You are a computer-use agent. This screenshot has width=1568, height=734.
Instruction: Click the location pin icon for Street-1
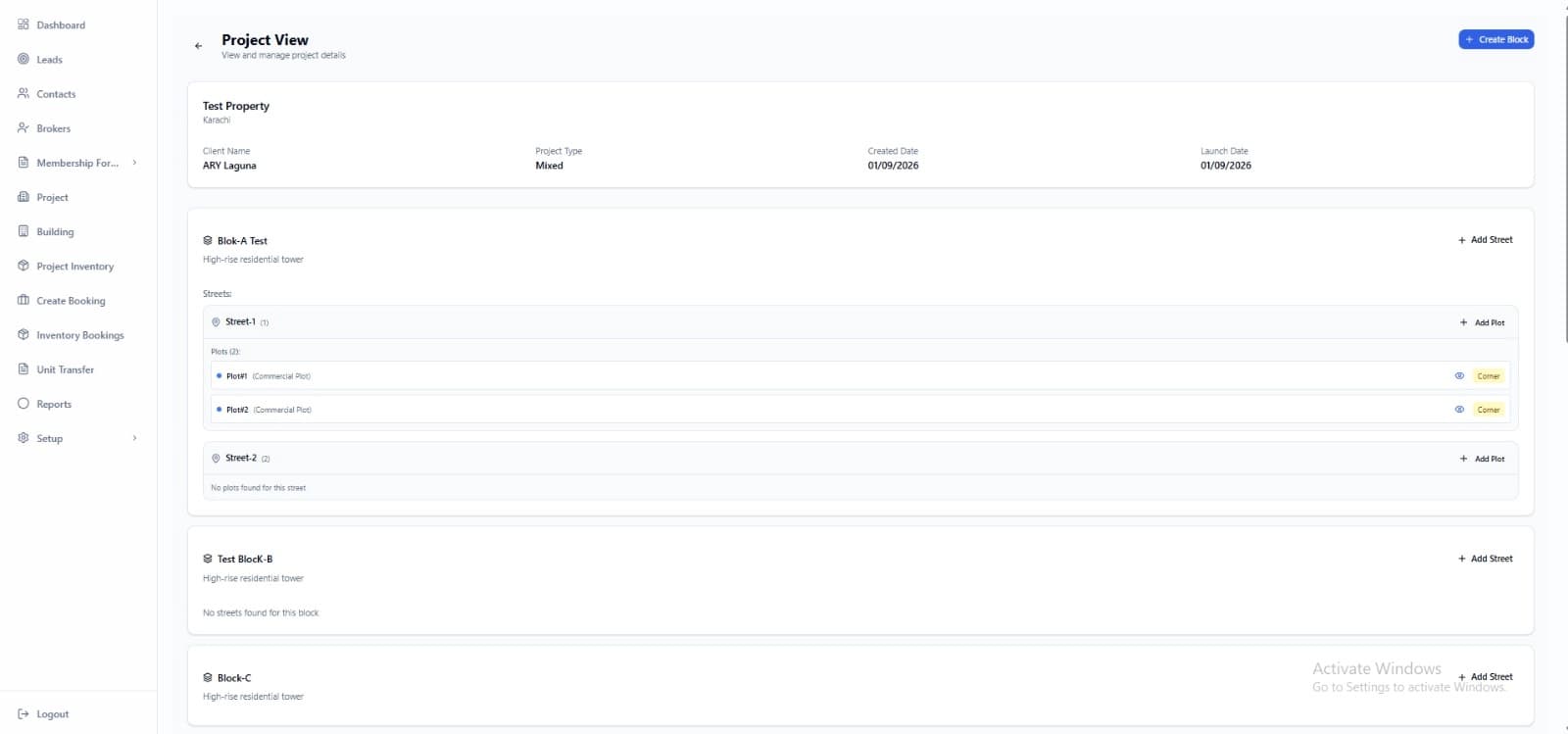(x=216, y=321)
